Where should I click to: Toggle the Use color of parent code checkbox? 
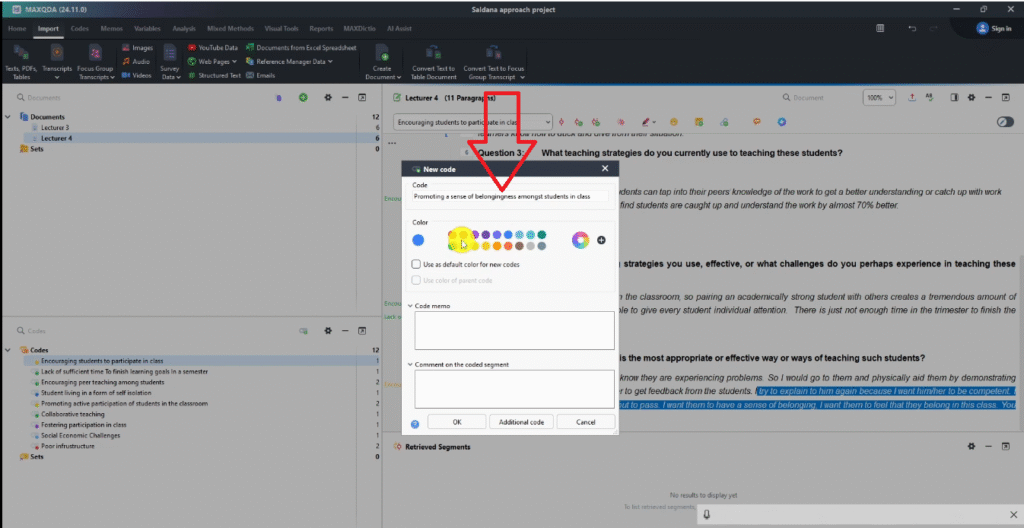pos(416,280)
